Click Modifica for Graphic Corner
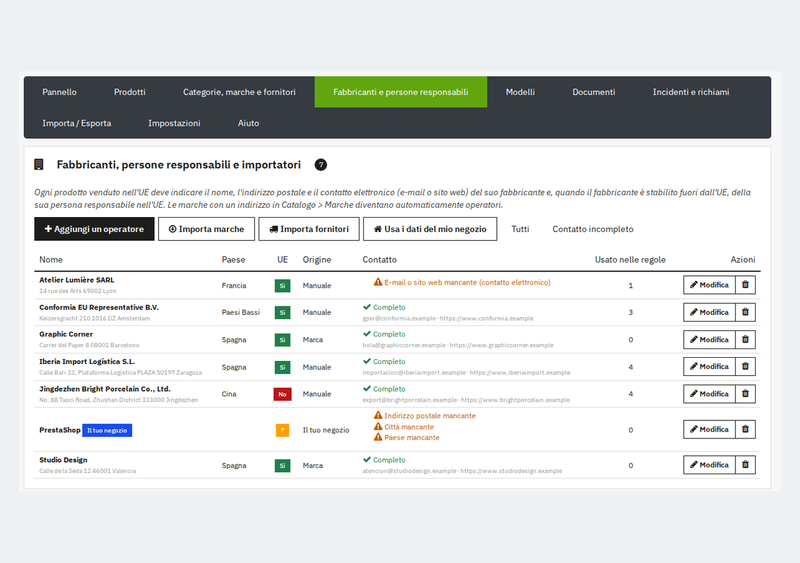The width and height of the screenshot is (800, 563). click(x=709, y=339)
